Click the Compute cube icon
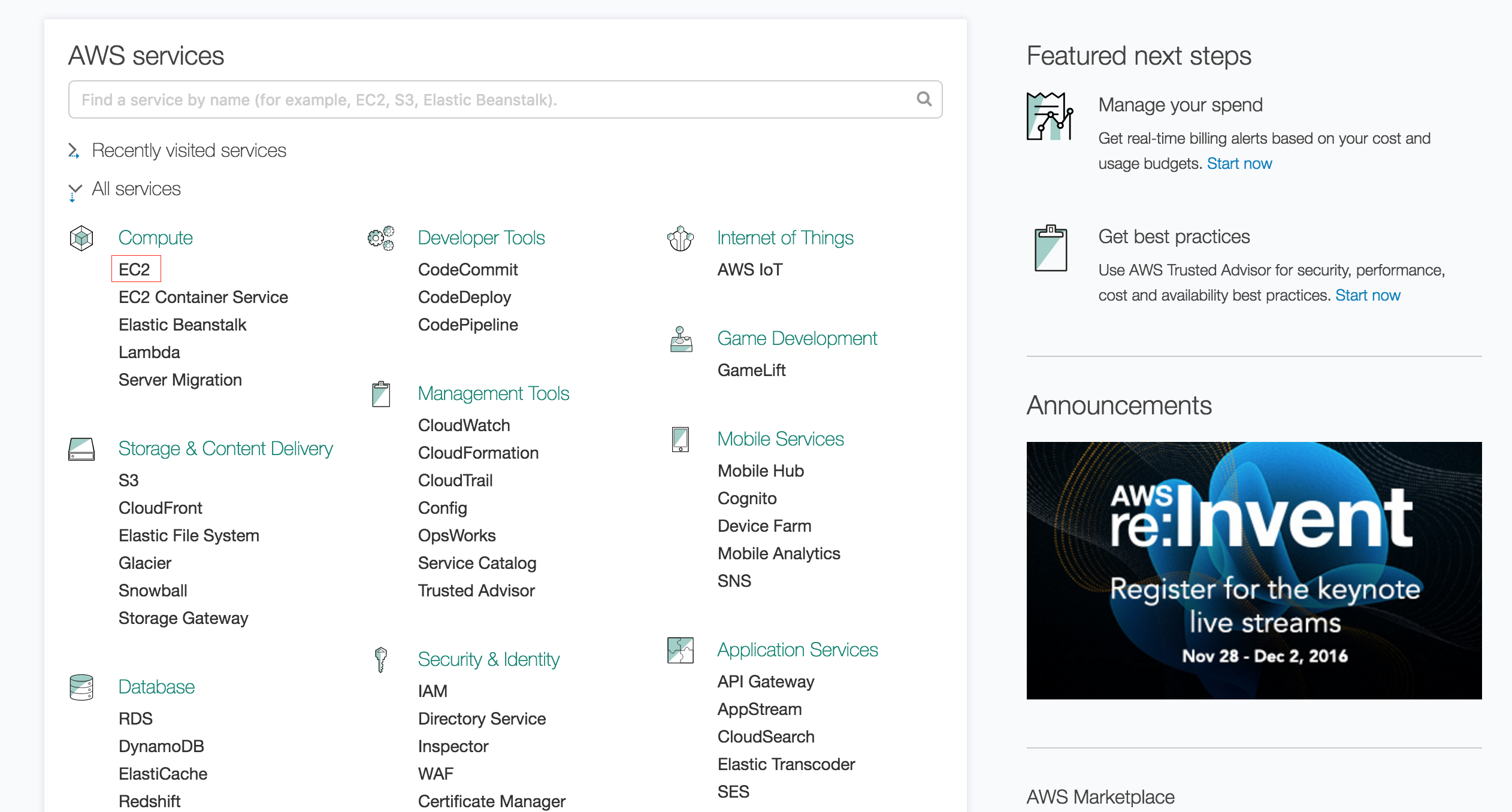1512x812 pixels. [x=81, y=238]
